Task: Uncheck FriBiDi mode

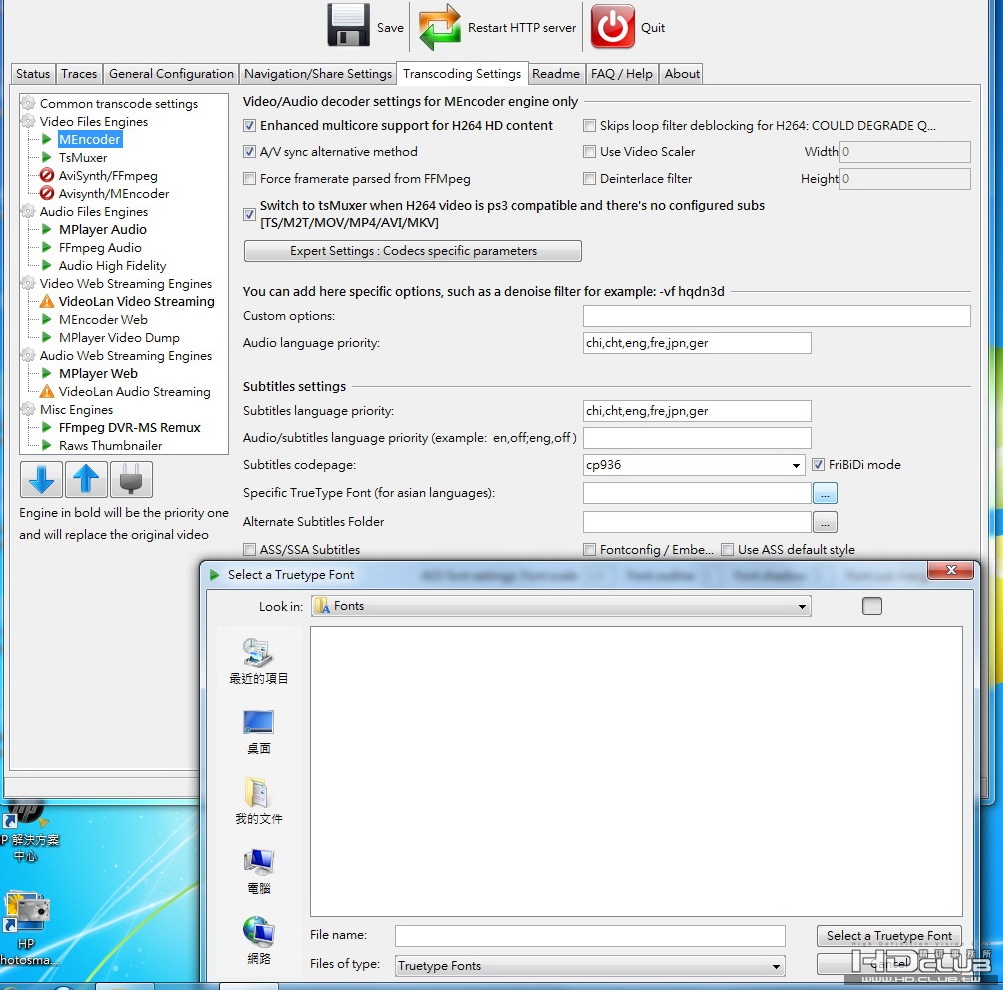Action: click(x=818, y=464)
